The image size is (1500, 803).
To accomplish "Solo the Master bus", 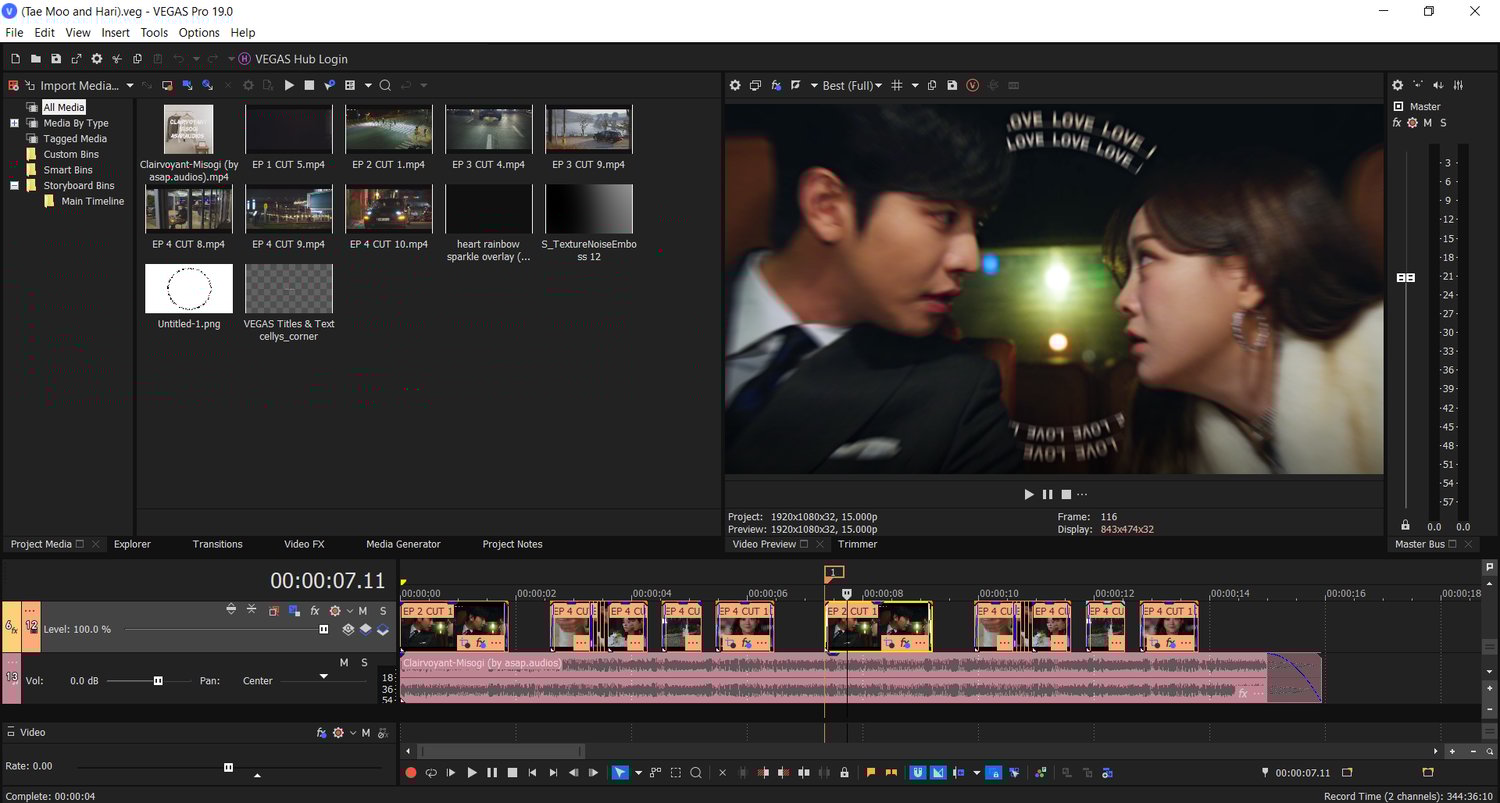I will (x=1443, y=123).
